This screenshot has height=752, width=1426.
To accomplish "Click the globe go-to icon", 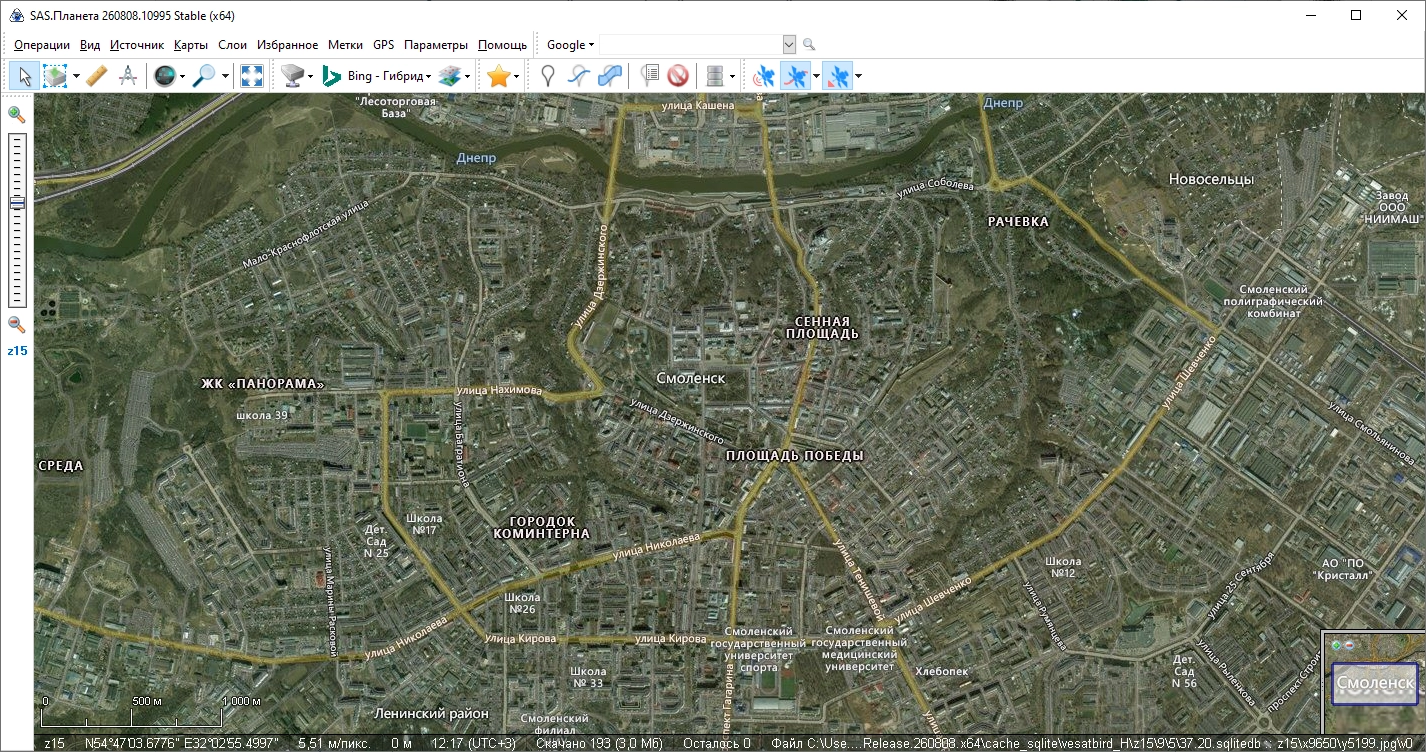I will tap(164, 76).
